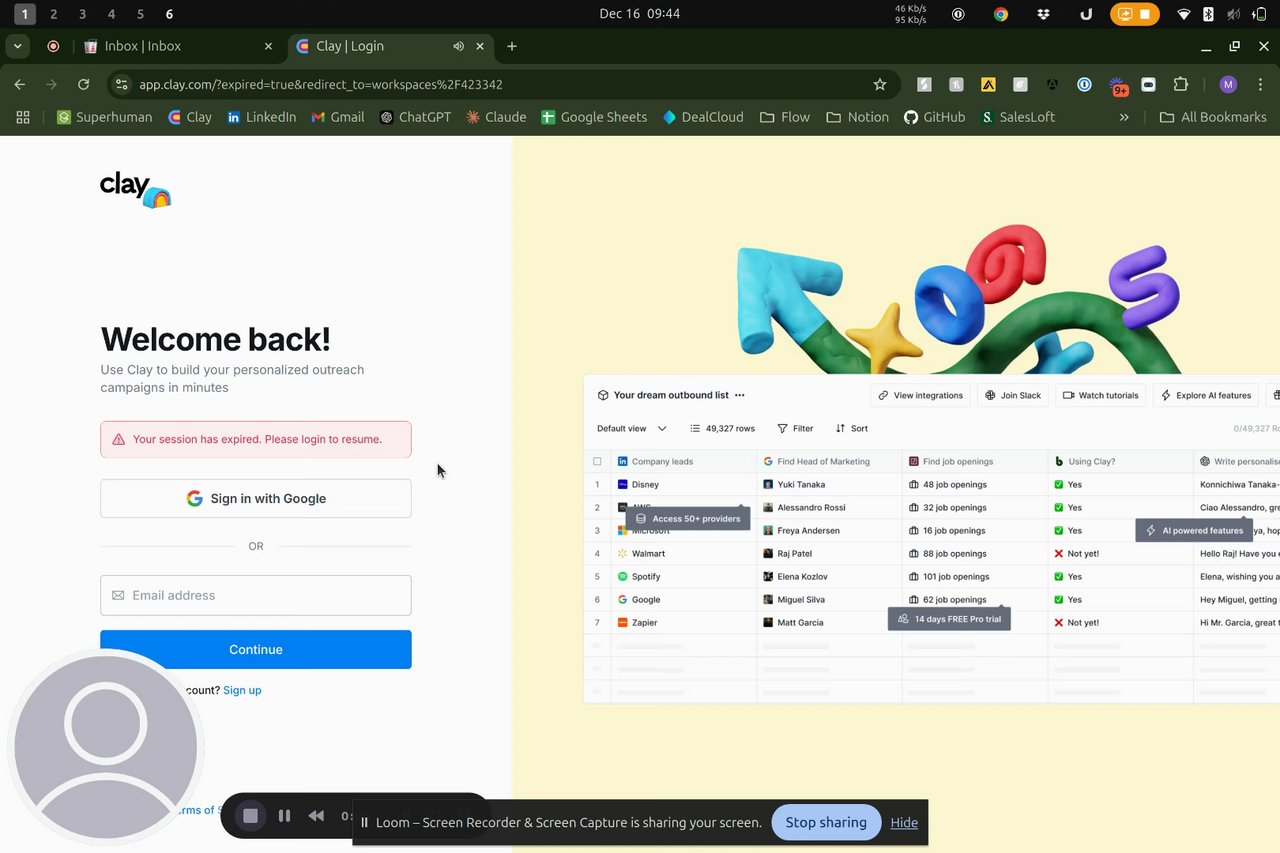The width and height of the screenshot is (1280, 853).
Task: Close the Inbox | Inbox tab
Action: [x=268, y=46]
